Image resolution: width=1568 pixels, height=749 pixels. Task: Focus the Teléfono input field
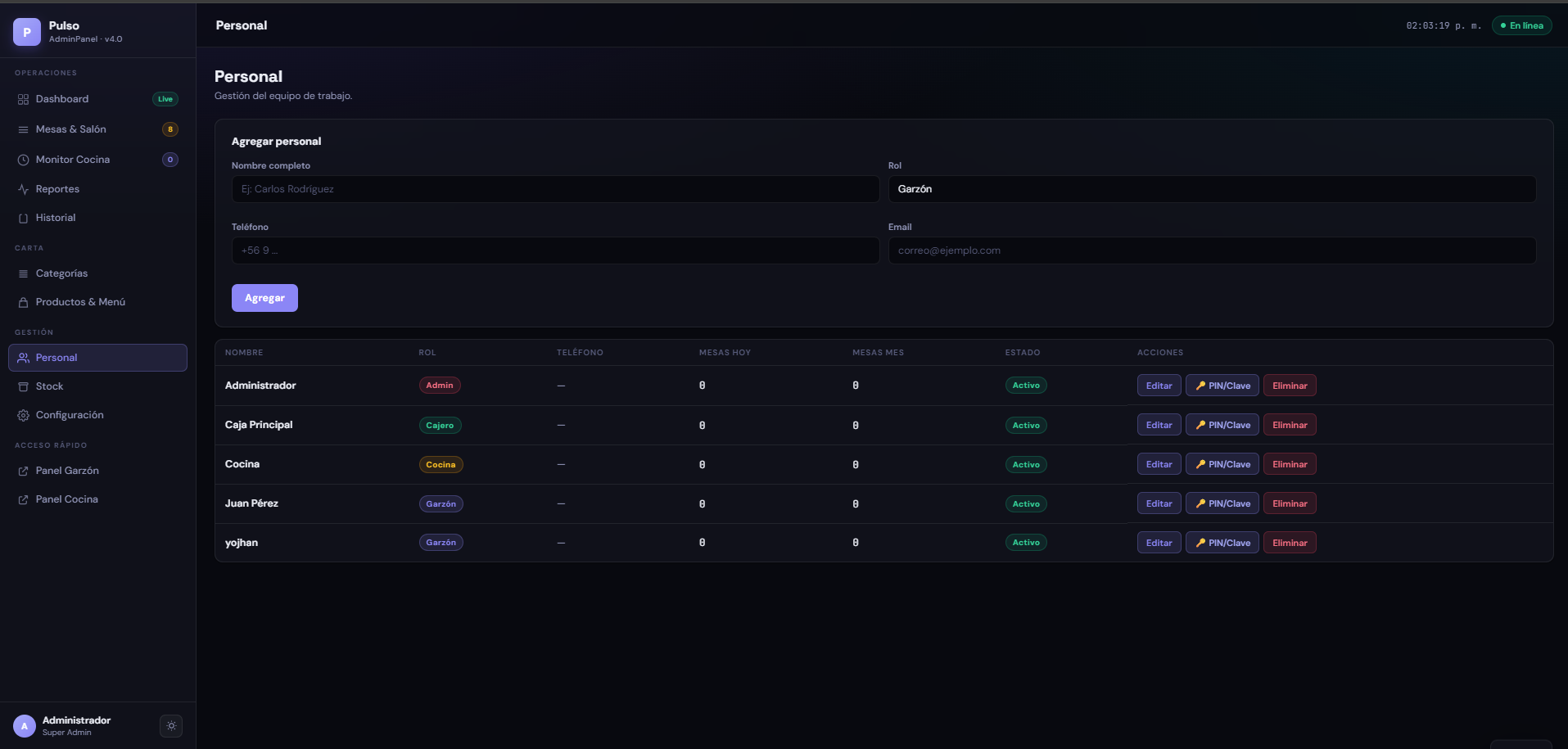[555, 250]
